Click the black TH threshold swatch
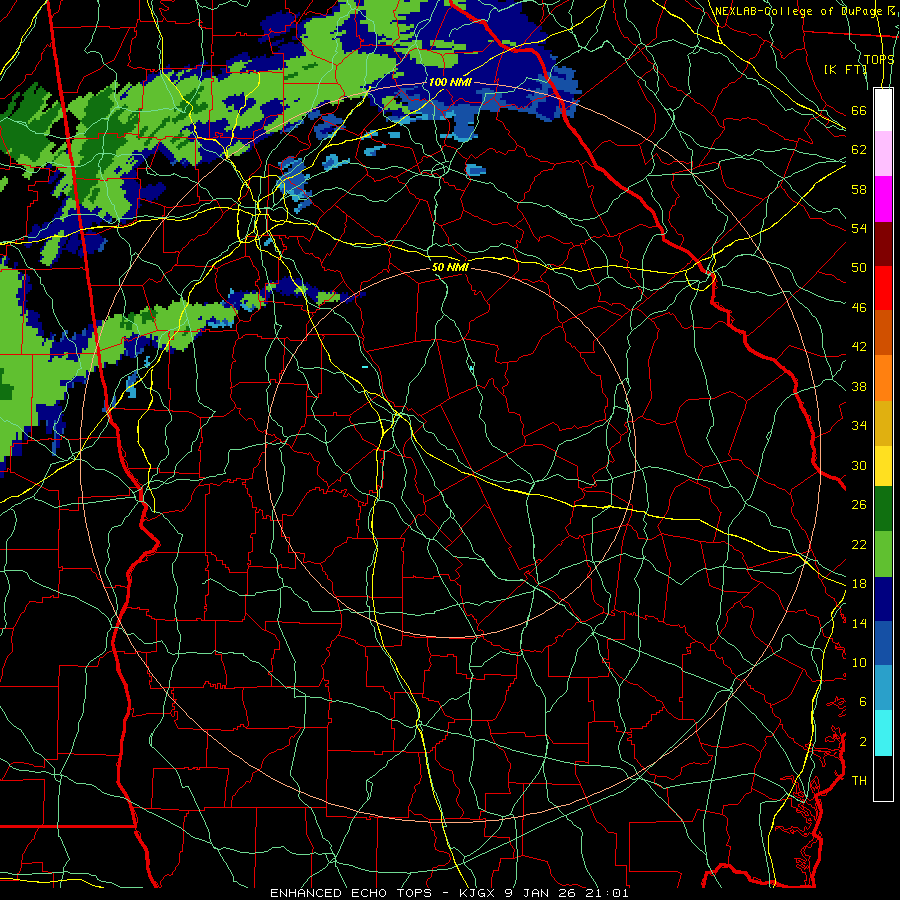900x900 pixels. 883,778
